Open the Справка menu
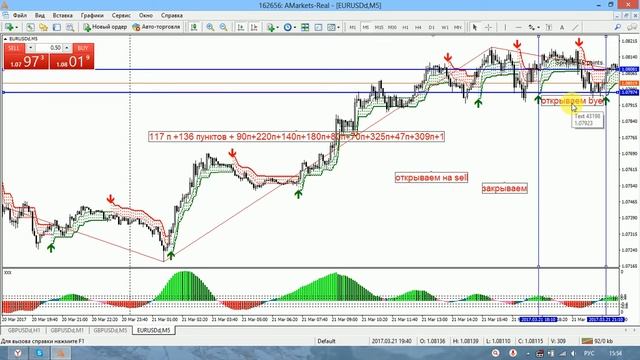The image size is (640, 360). click(x=171, y=15)
